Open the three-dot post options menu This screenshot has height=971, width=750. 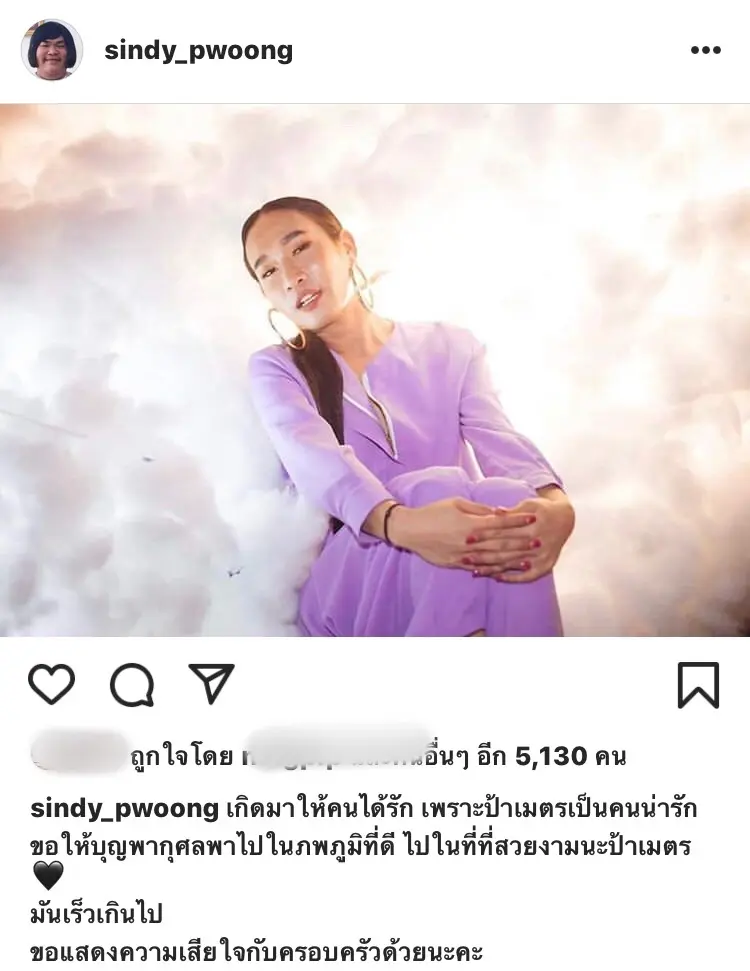tap(705, 50)
